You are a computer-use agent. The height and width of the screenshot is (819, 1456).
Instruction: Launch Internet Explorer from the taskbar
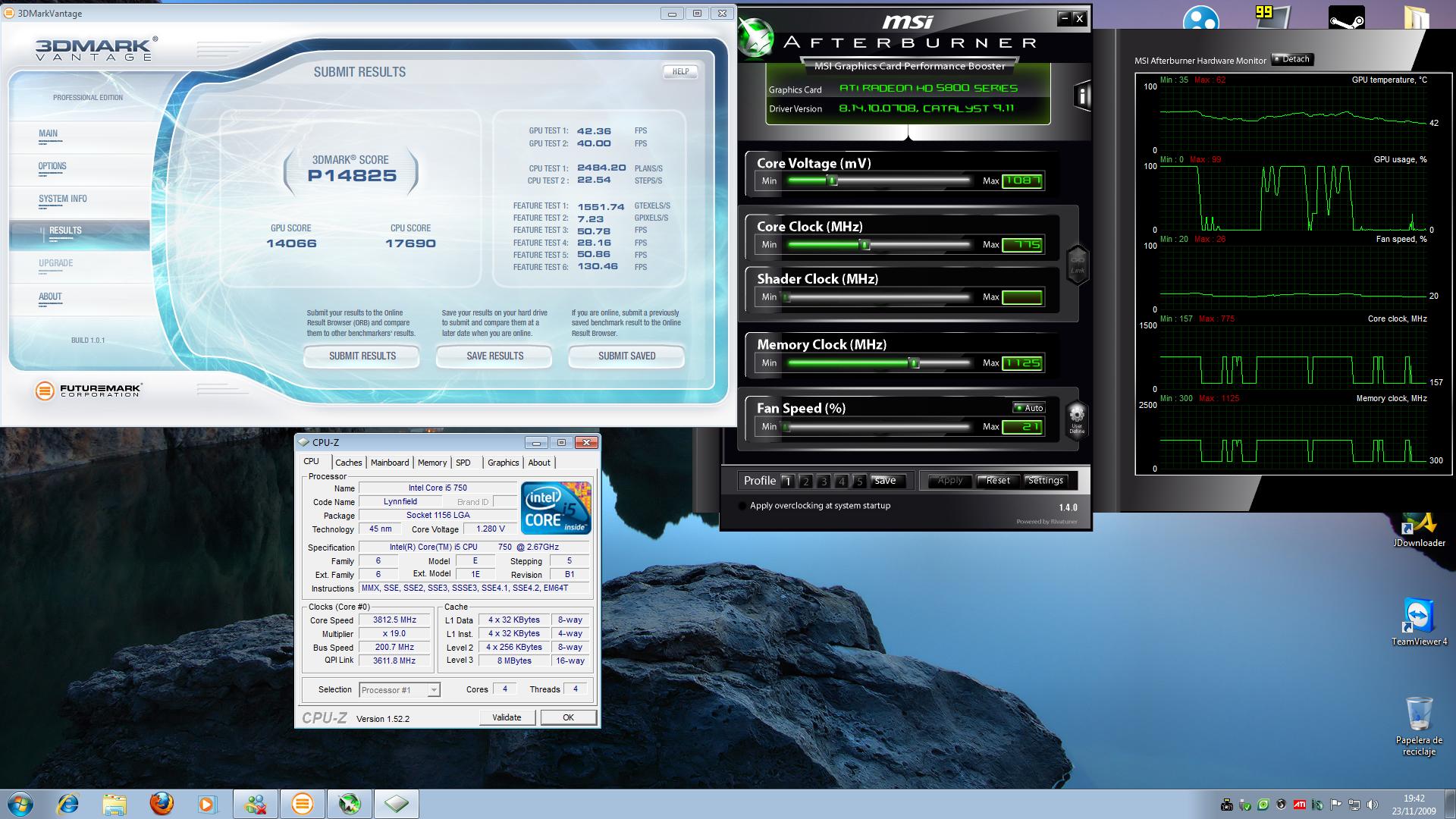(x=68, y=803)
